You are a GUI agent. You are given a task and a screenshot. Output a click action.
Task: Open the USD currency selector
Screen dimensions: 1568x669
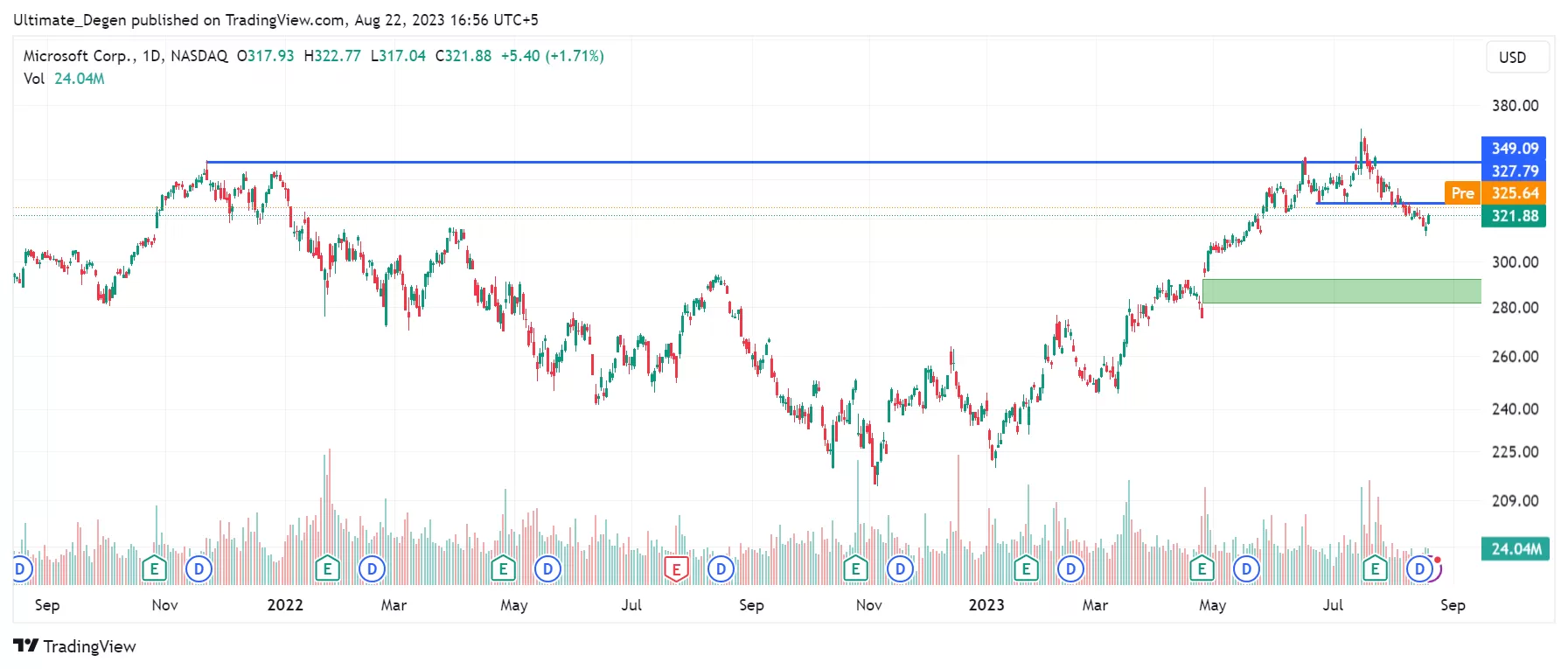(x=1518, y=58)
